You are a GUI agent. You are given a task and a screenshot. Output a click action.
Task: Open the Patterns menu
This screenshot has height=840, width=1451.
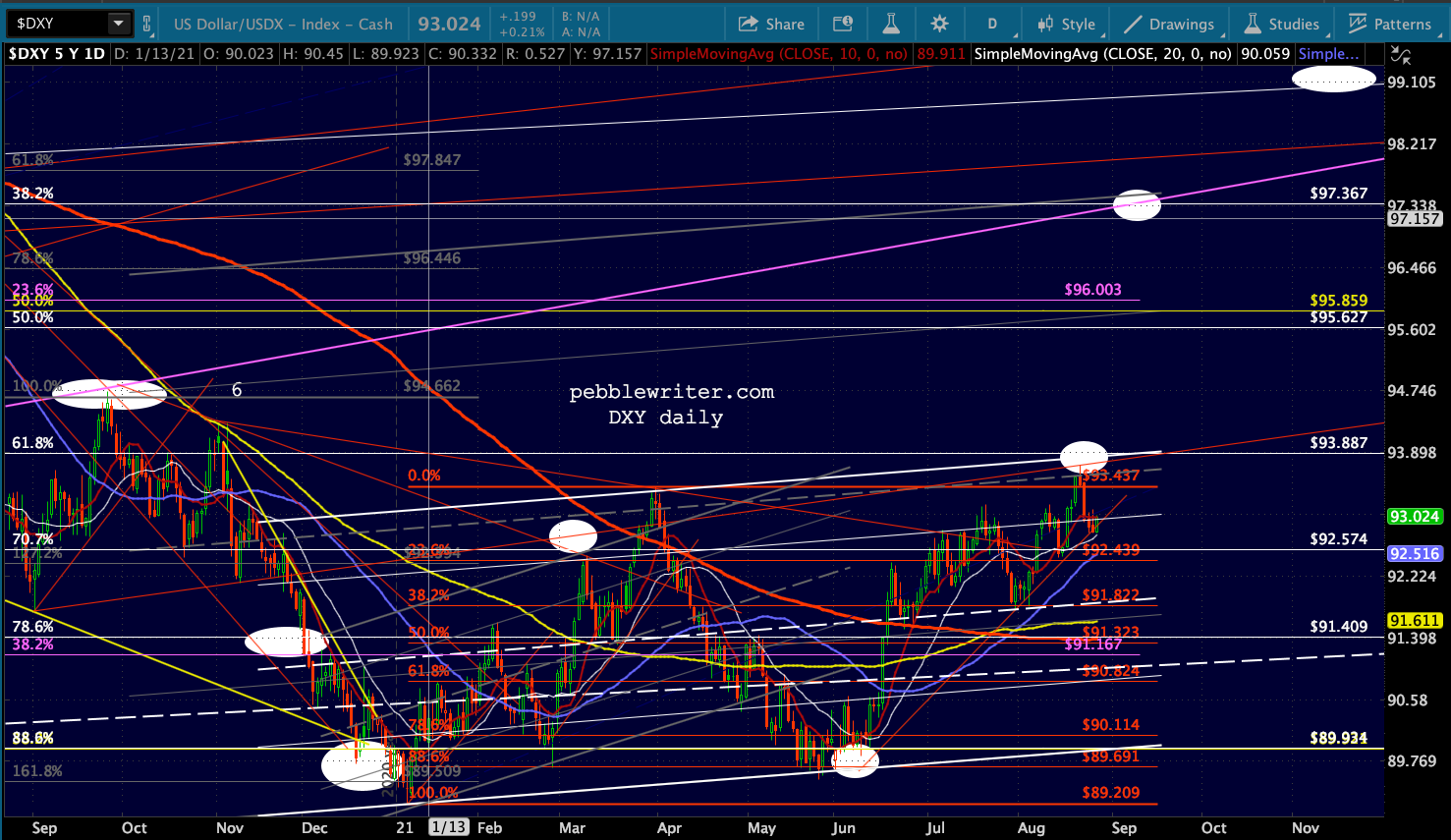pyautogui.click(x=1389, y=25)
